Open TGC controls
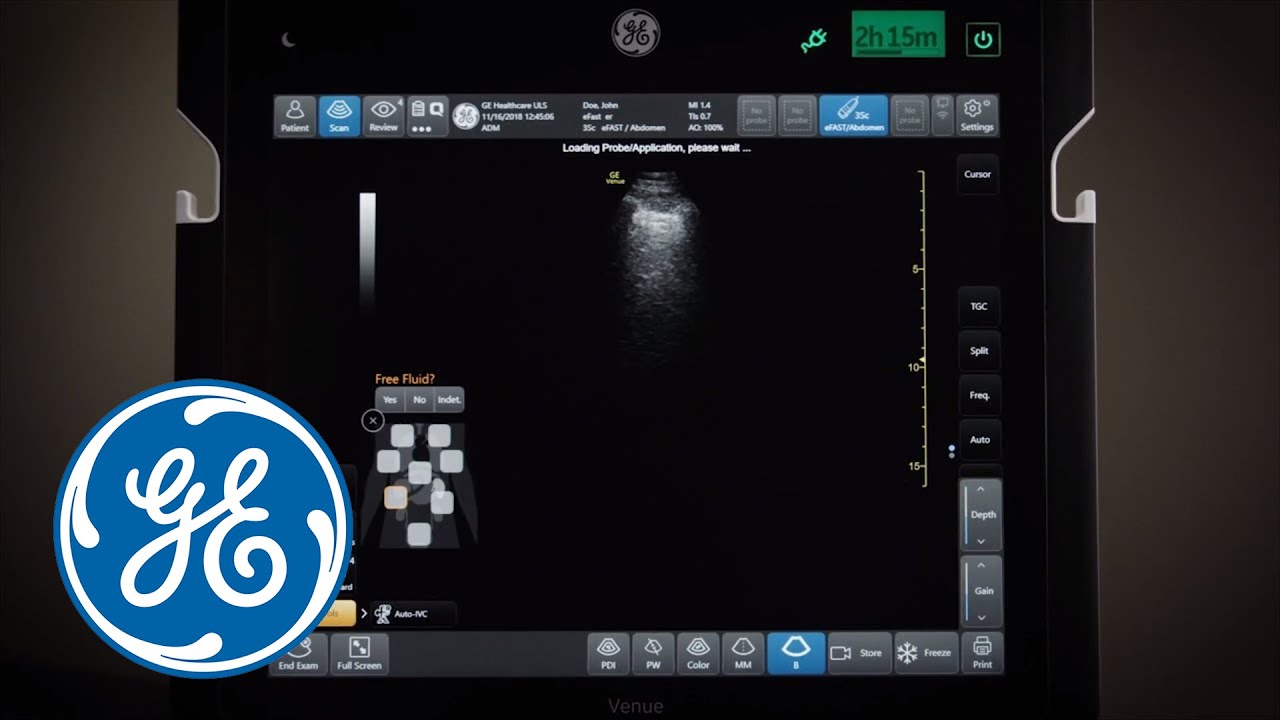 point(979,306)
